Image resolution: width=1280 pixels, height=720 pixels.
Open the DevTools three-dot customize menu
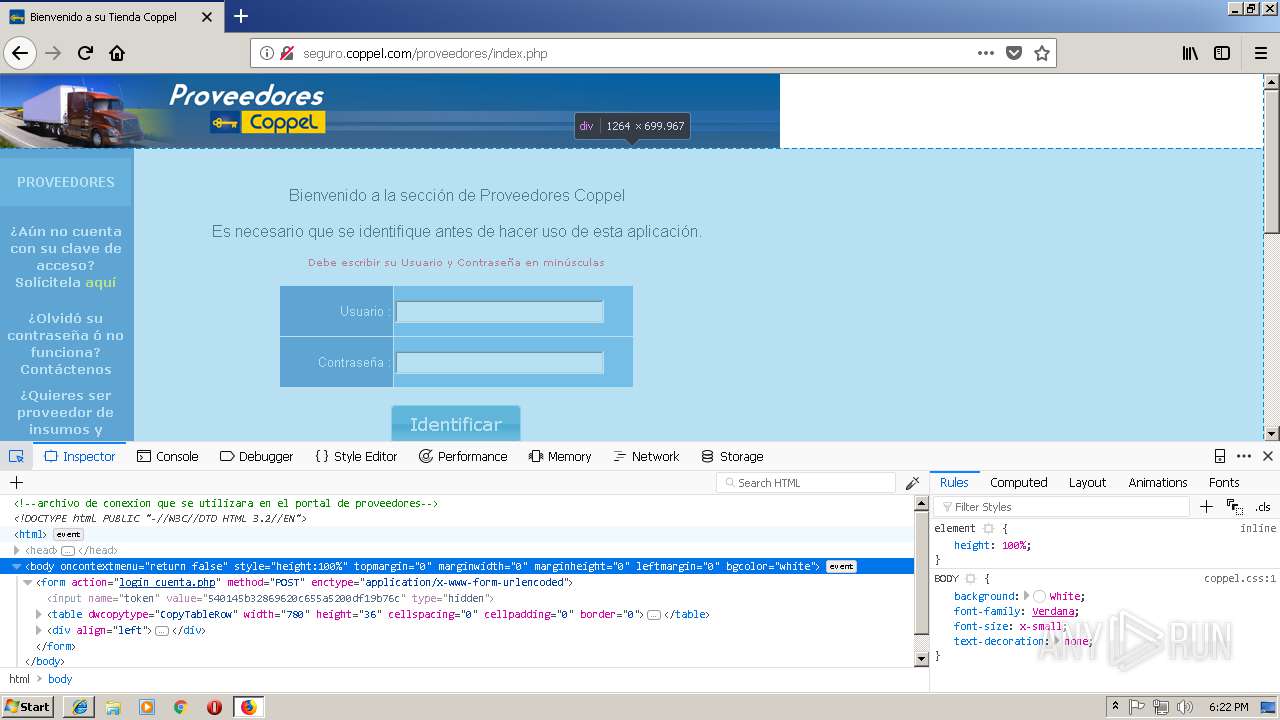(x=1244, y=456)
